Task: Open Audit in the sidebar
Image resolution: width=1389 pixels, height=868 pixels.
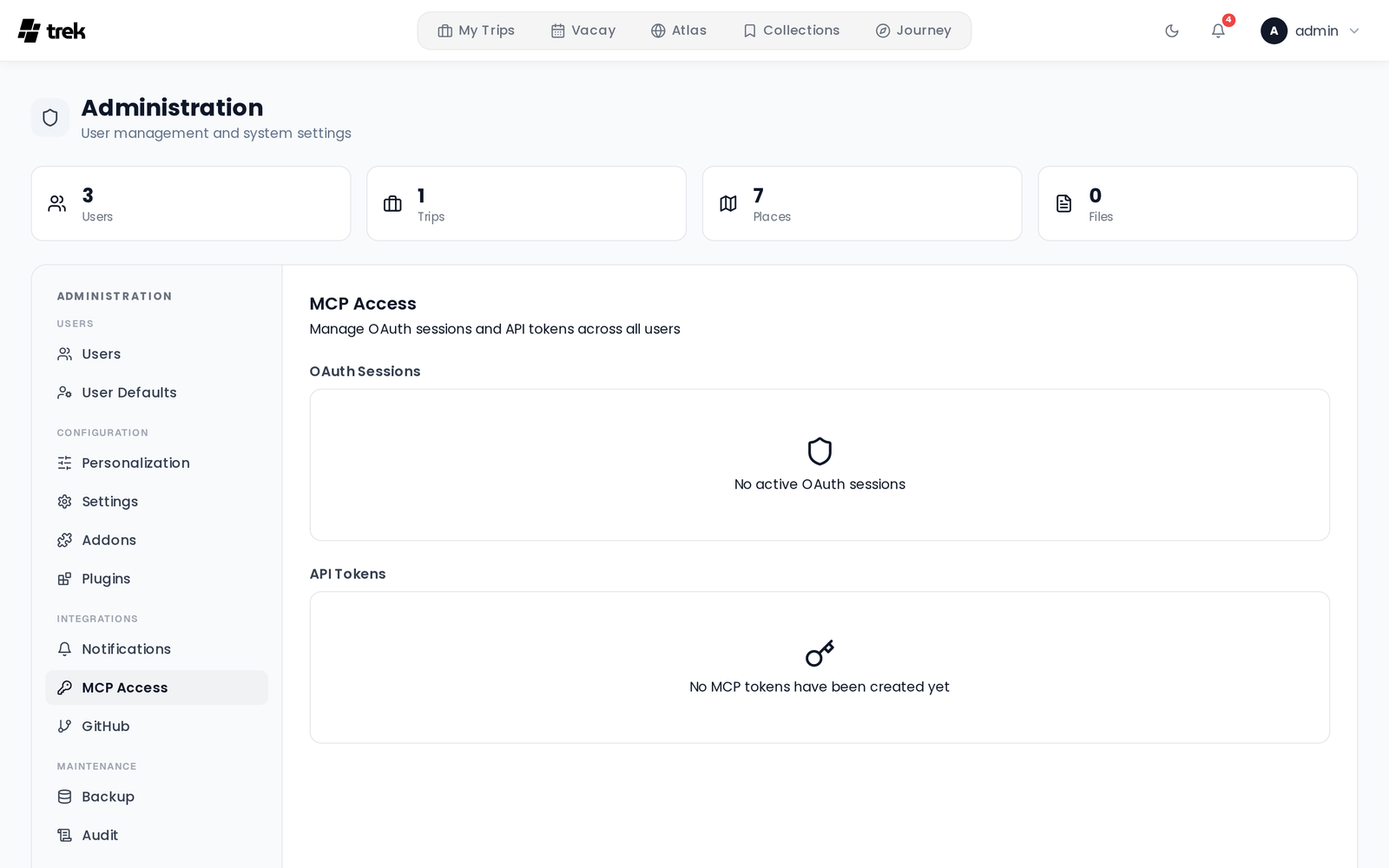Action: pyautogui.click(x=156, y=835)
